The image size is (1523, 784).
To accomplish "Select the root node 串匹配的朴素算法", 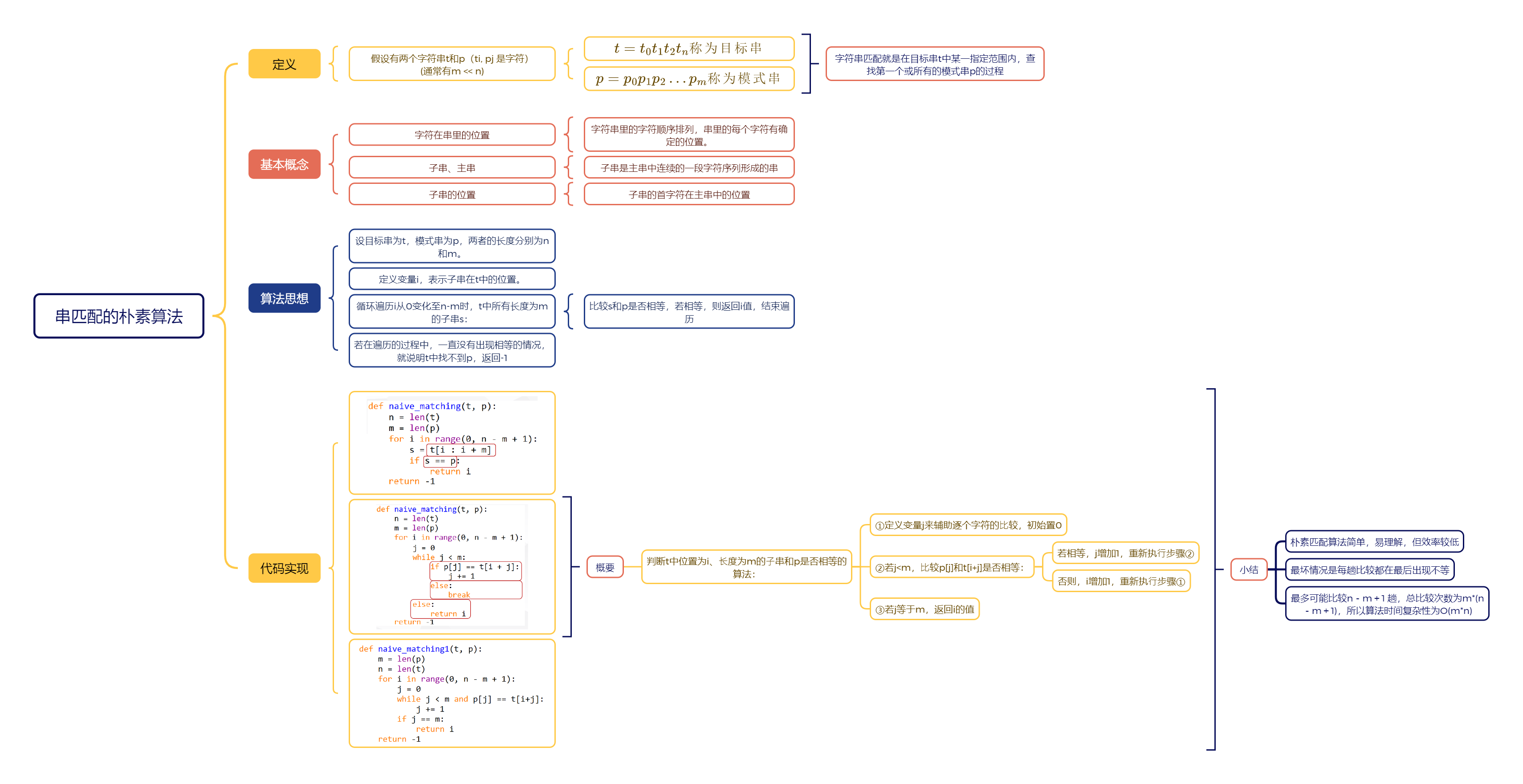I will click(118, 316).
